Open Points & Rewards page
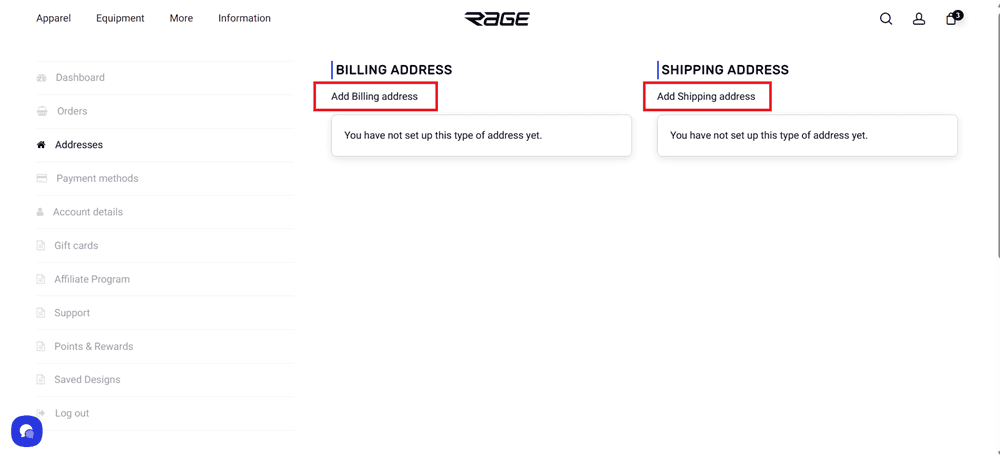The image size is (1000, 457). pos(93,346)
